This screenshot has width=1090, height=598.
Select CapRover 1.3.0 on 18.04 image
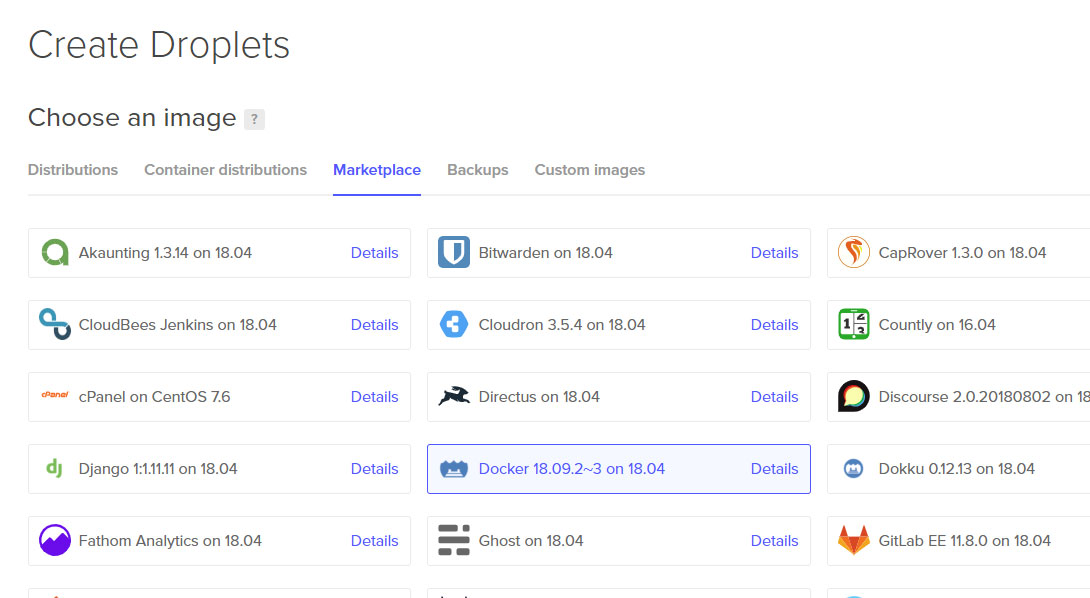click(x=959, y=253)
